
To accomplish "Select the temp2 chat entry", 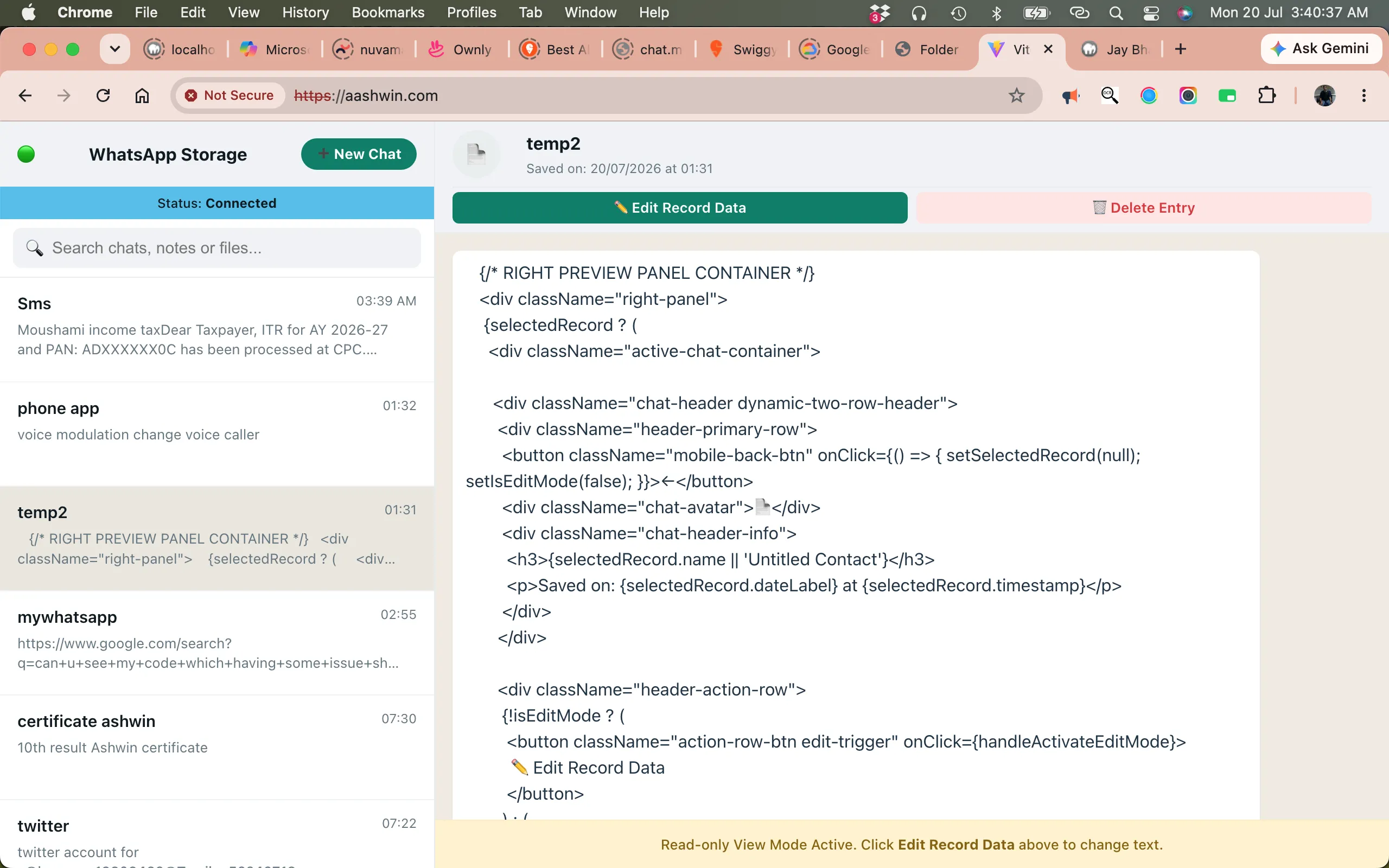I will (217, 539).
